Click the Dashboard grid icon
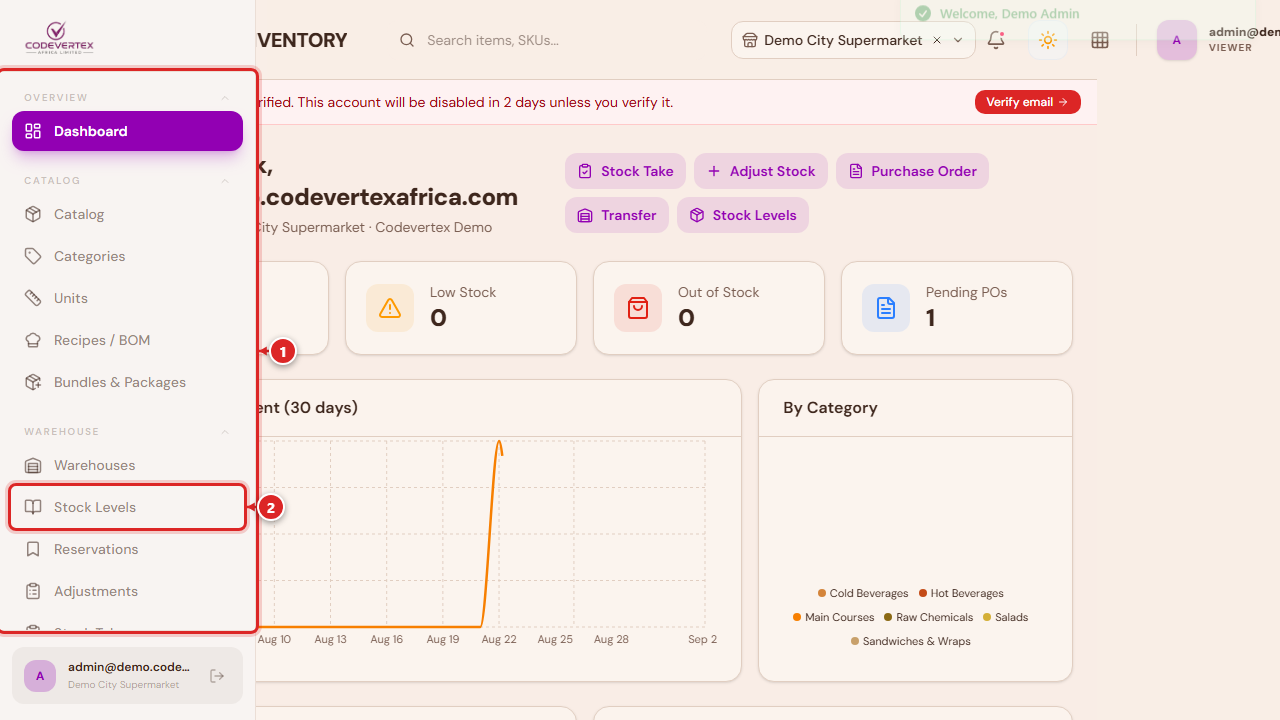 (x=33, y=131)
